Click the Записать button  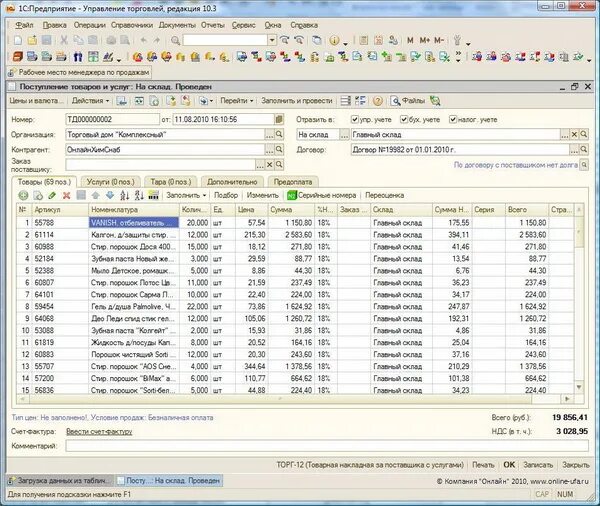(538, 465)
